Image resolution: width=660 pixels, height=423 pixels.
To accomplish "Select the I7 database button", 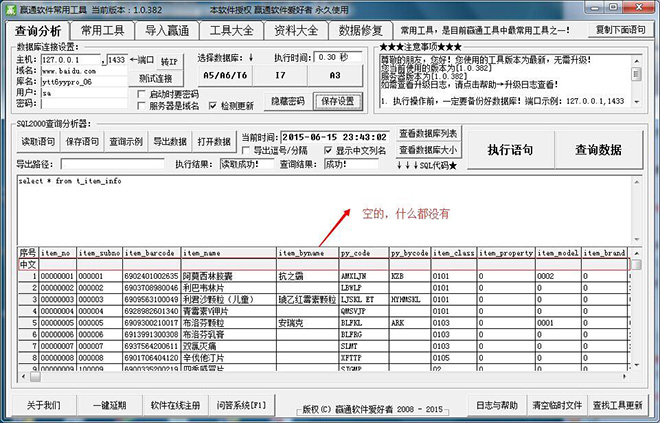I will point(280,76).
